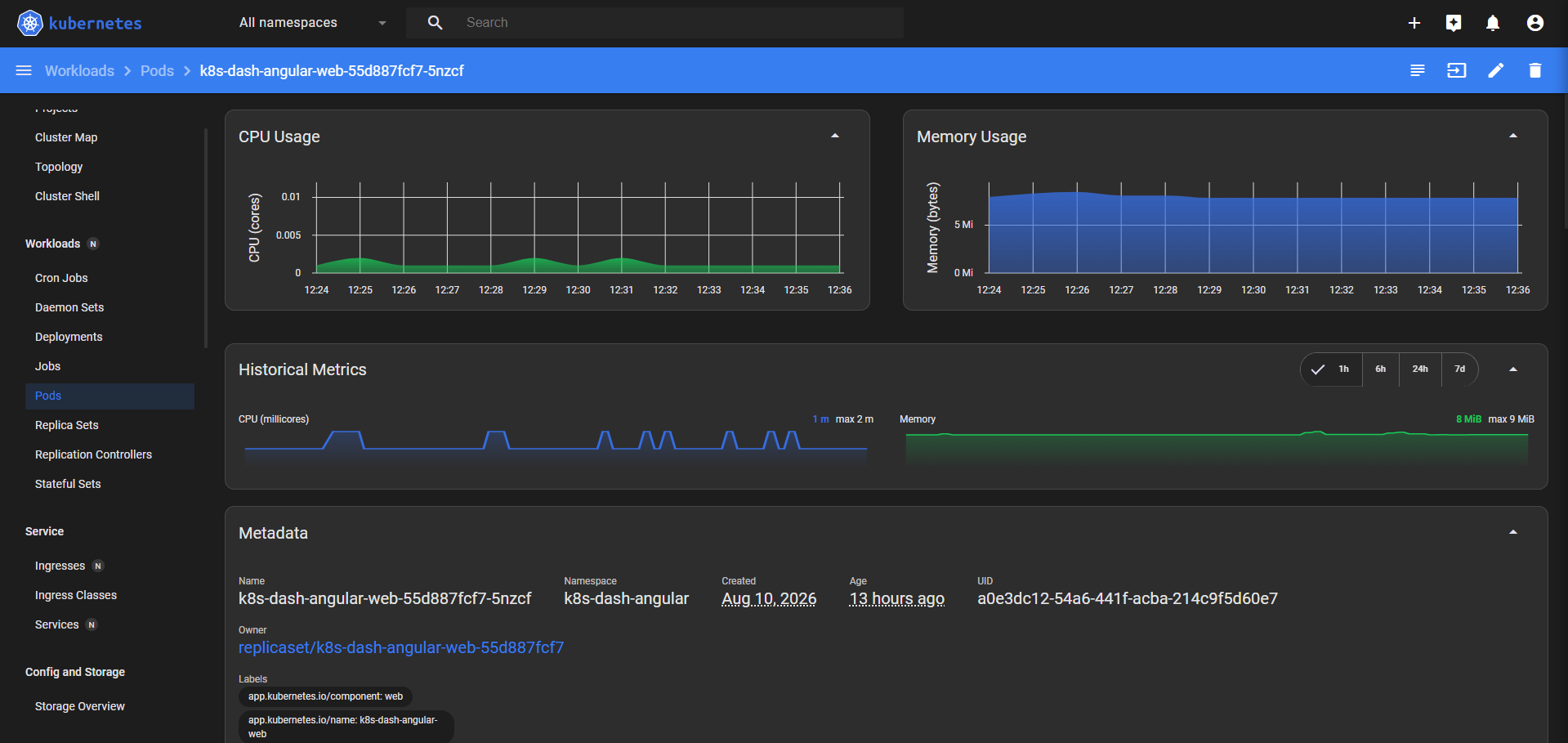The width and height of the screenshot is (1568, 743).
Task: Collapse the Metadata card
Action: [x=1513, y=532]
